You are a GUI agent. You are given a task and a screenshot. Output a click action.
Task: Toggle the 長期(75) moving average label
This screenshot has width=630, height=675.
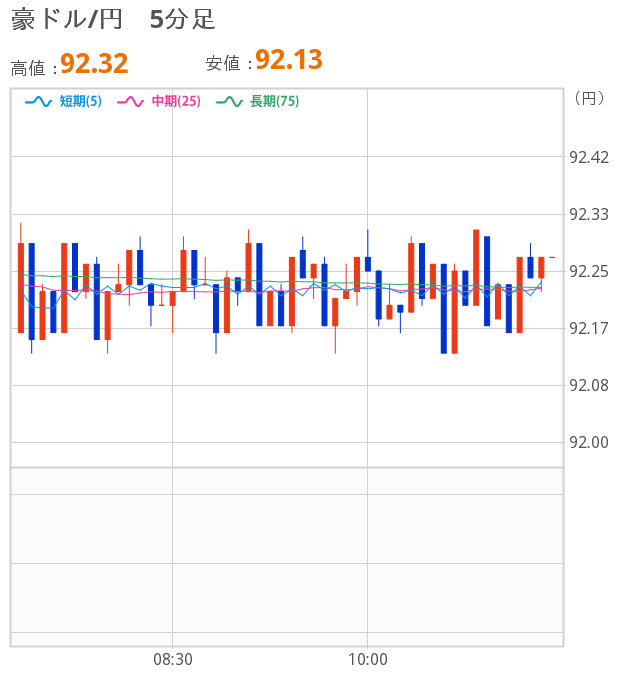click(275, 101)
